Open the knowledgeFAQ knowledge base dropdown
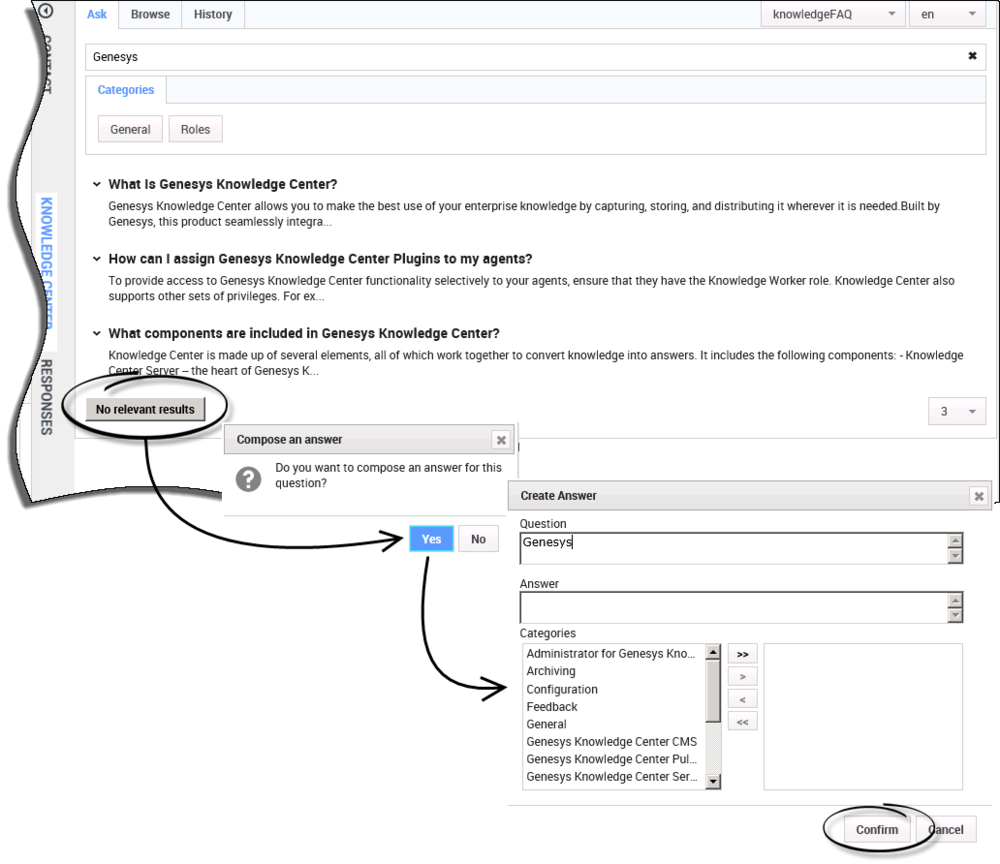 tap(832, 14)
